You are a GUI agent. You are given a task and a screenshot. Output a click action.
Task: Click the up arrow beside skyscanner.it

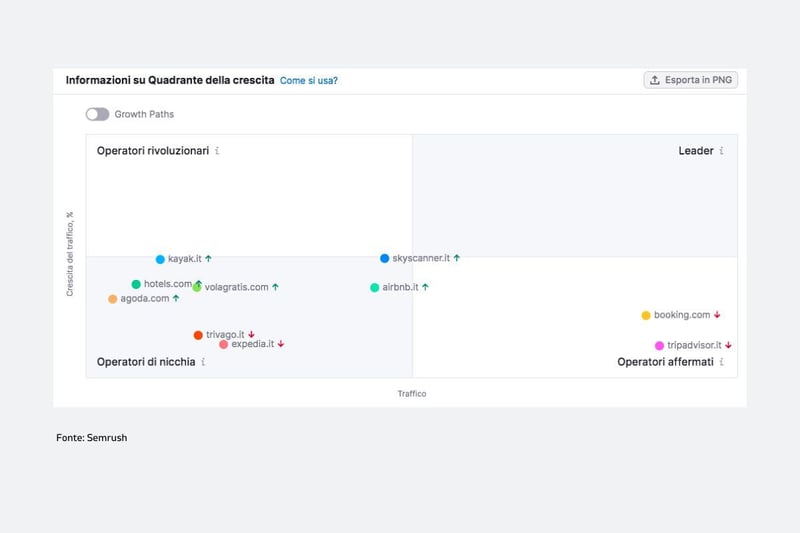coord(457,258)
